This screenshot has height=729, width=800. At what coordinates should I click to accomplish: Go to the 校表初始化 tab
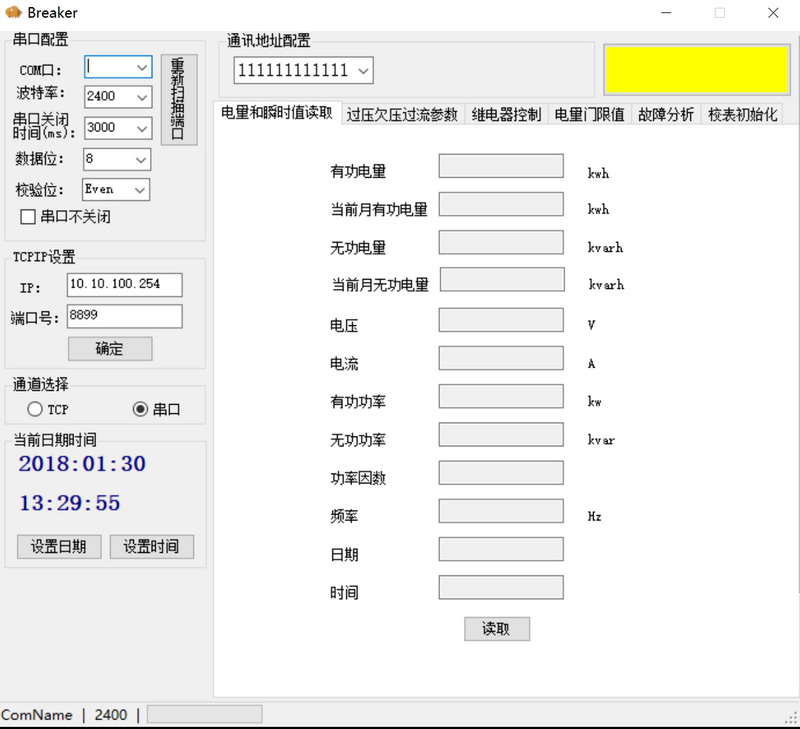tap(742, 114)
